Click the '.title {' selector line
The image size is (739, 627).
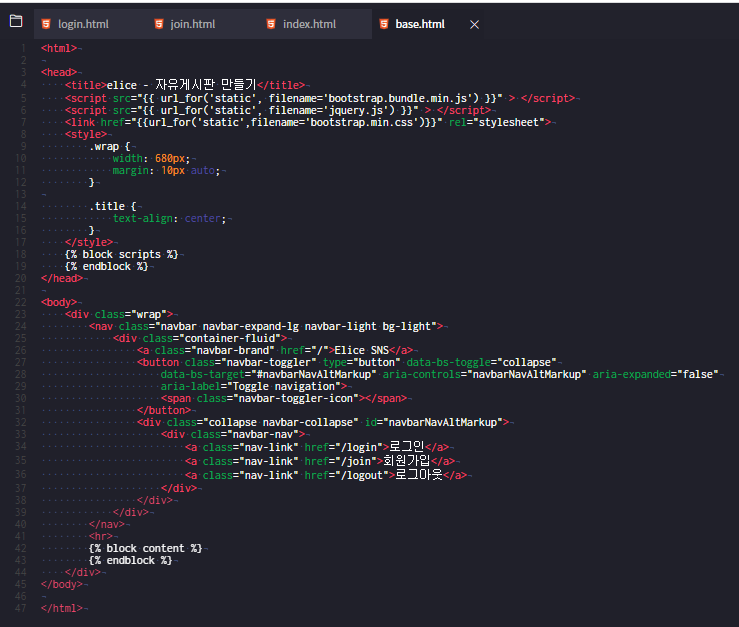point(113,206)
